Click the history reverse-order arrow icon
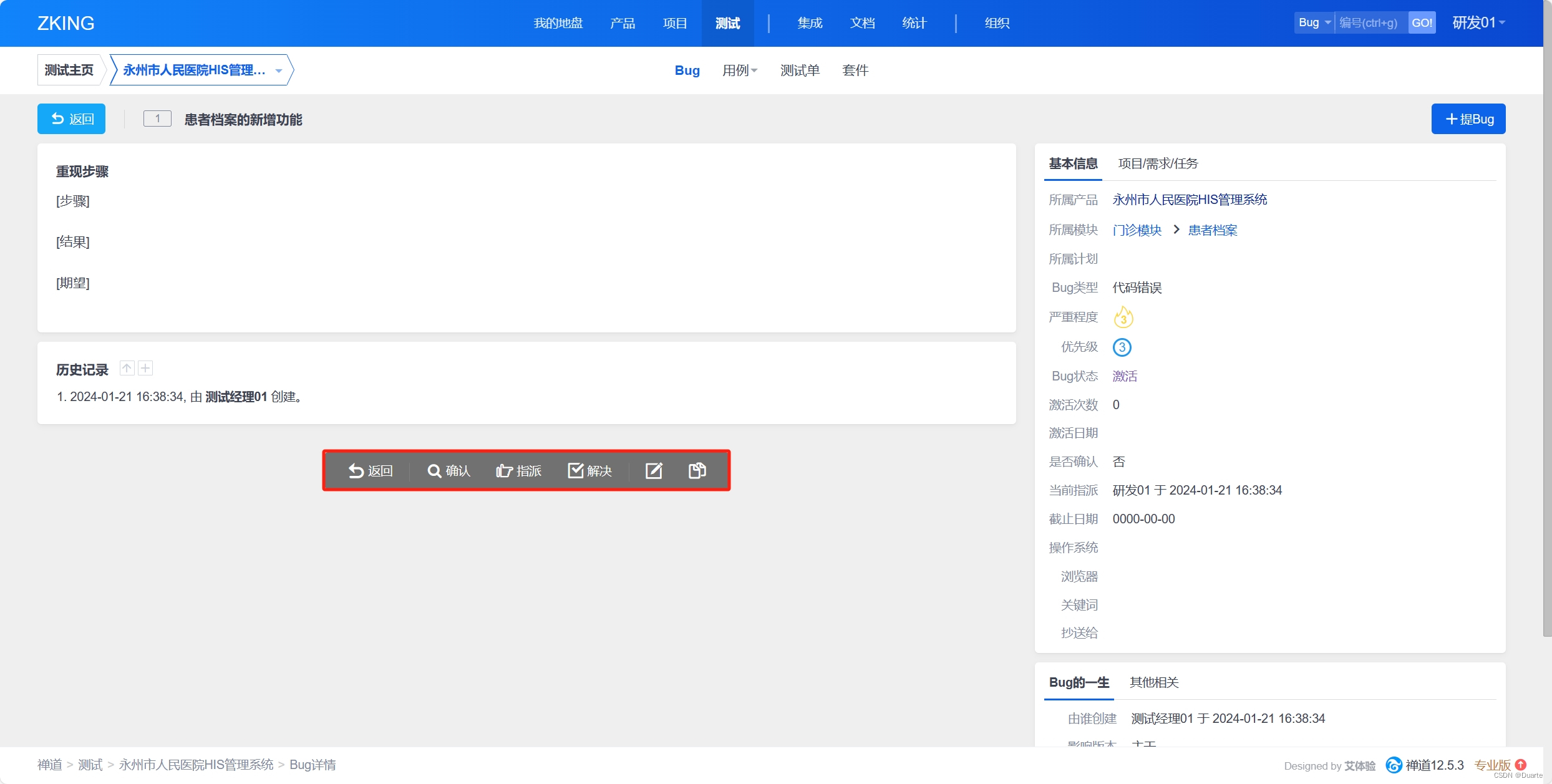The image size is (1552, 784). [x=127, y=369]
